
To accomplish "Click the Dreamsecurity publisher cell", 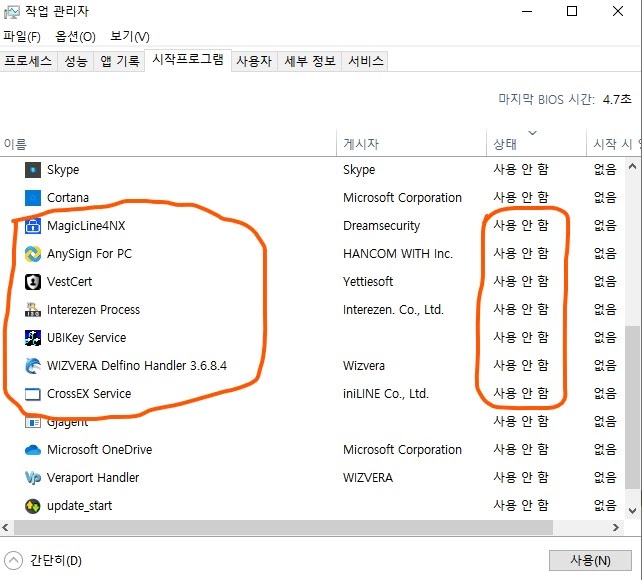I will point(382,226).
